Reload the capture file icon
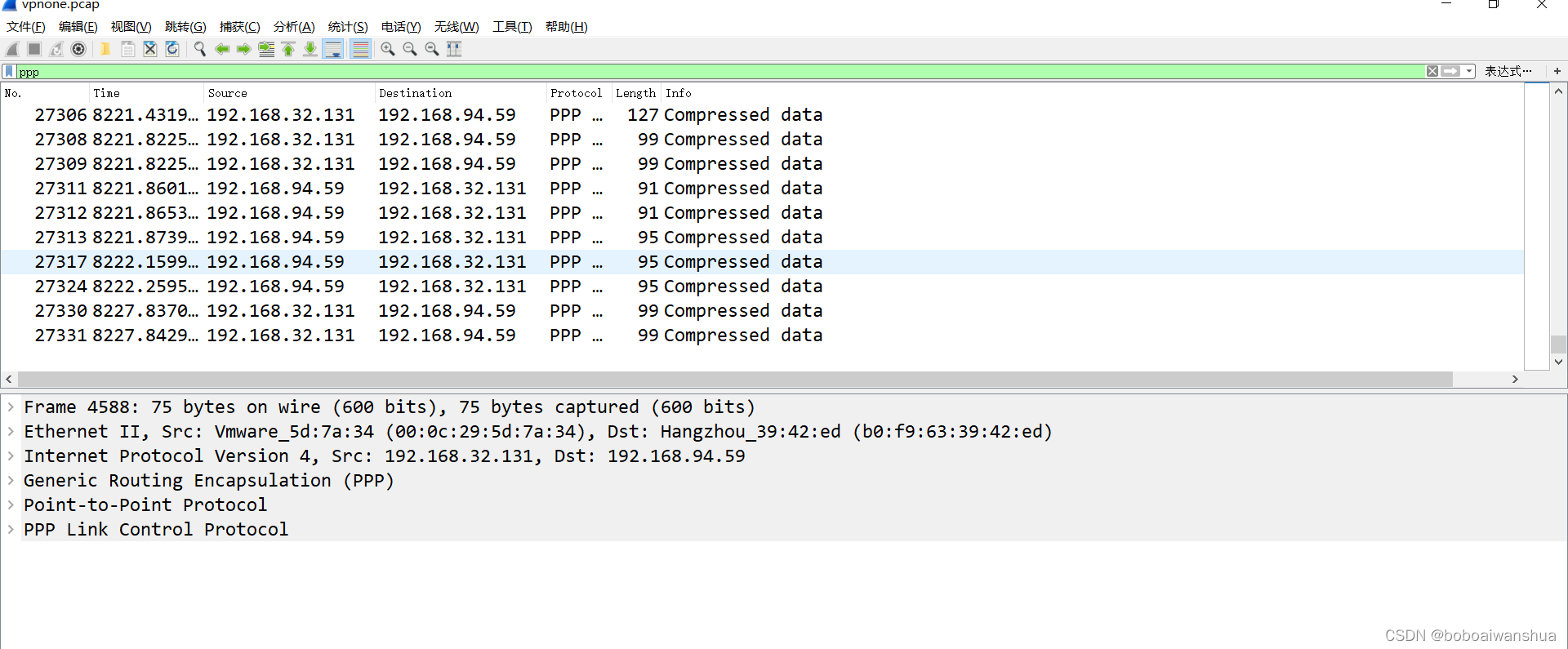 point(172,49)
